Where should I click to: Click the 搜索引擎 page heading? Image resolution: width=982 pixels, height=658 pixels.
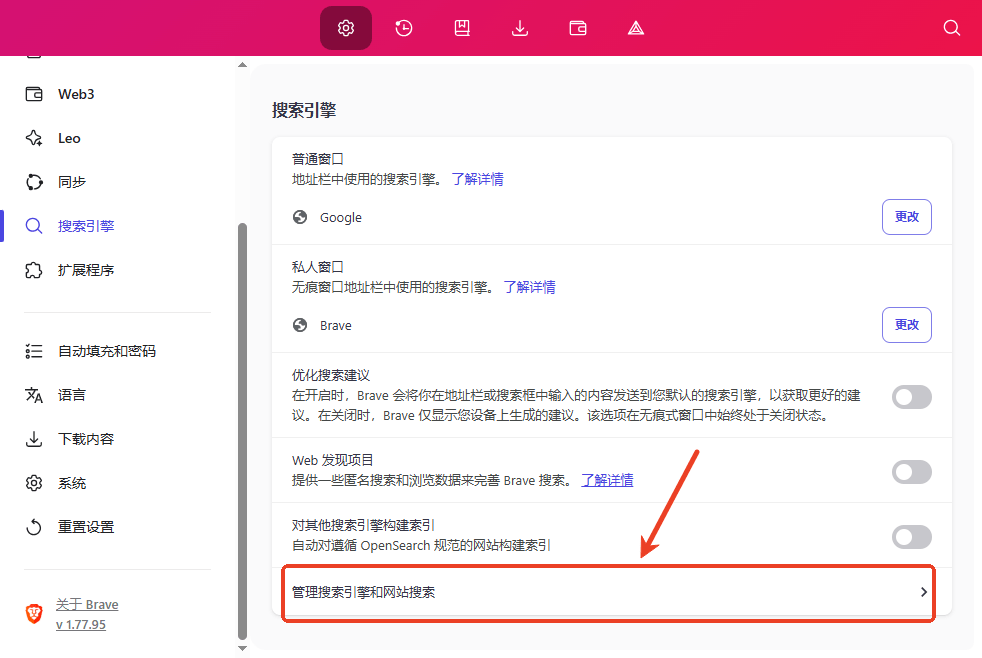coord(304,110)
